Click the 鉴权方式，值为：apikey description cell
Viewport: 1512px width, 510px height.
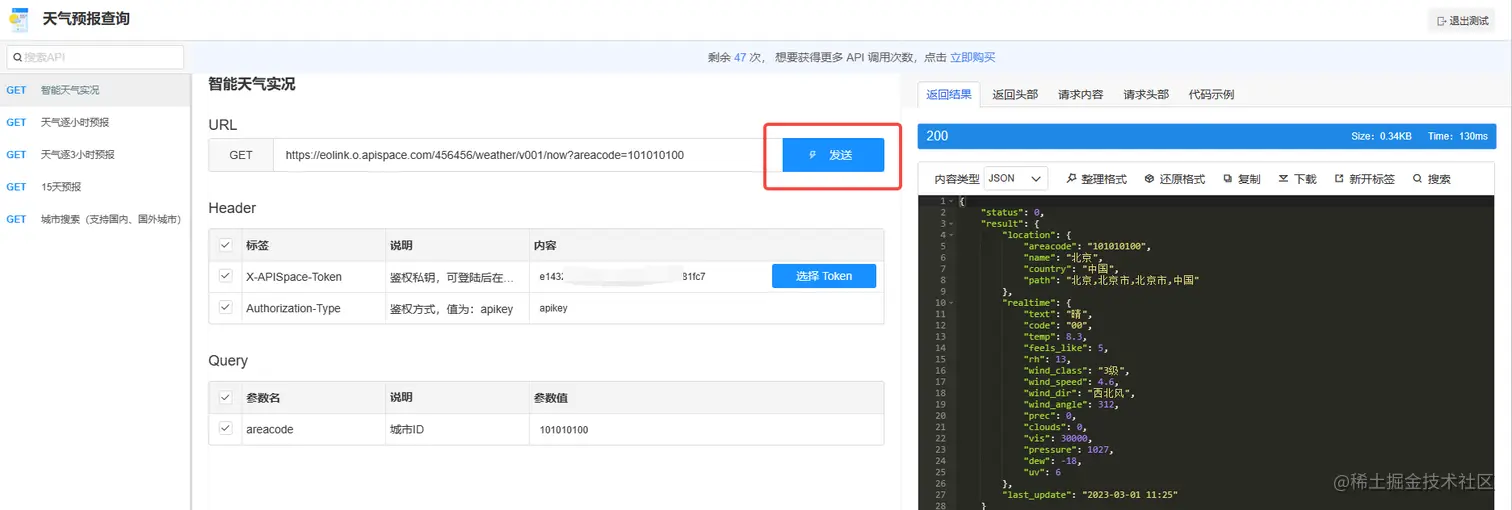tap(457, 308)
